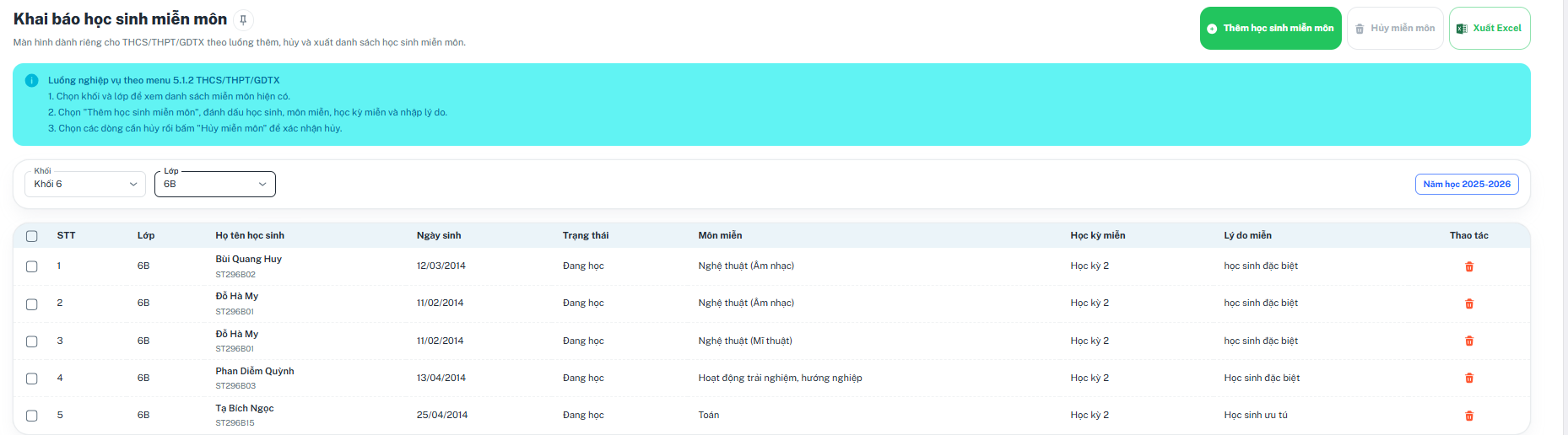Click birth date 25/04/2014
Image resolution: width=1568 pixels, height=435 pixels.
point(441,415)
